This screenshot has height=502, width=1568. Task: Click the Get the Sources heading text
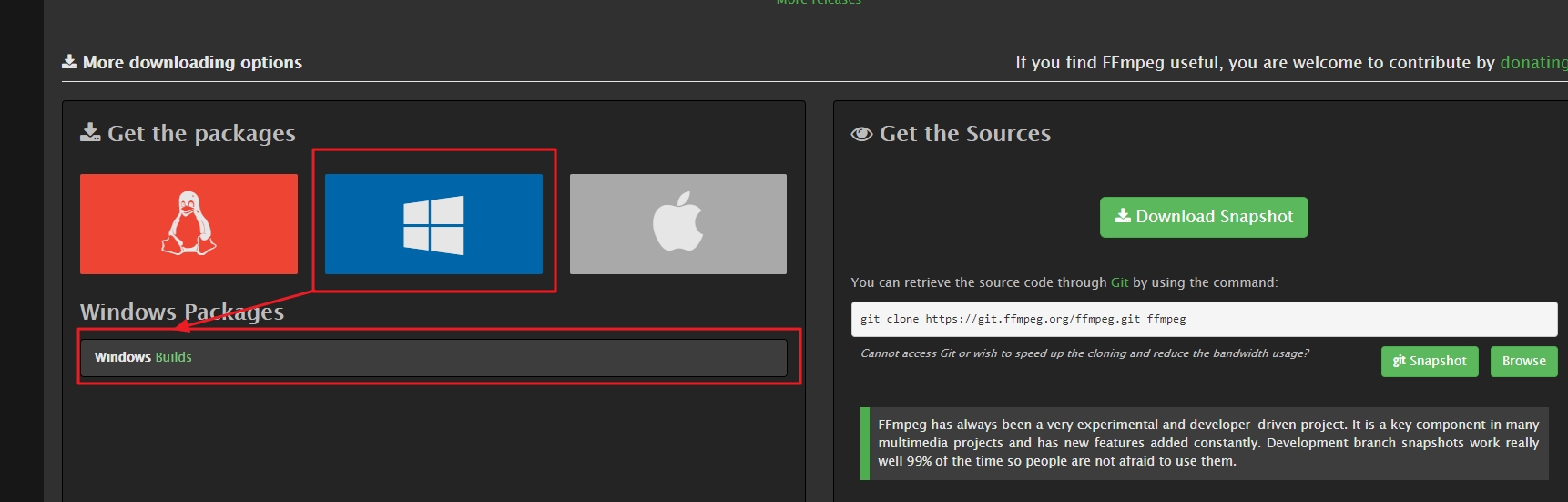click(964, 134)
